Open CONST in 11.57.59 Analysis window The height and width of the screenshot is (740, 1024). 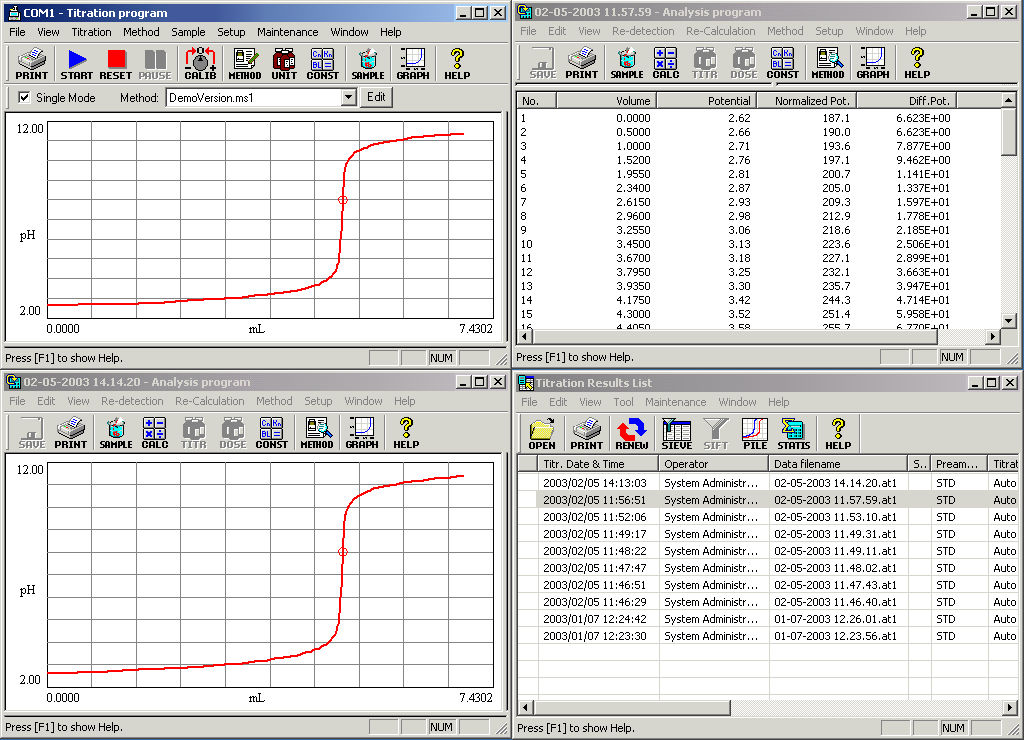[x=782, y=63]
